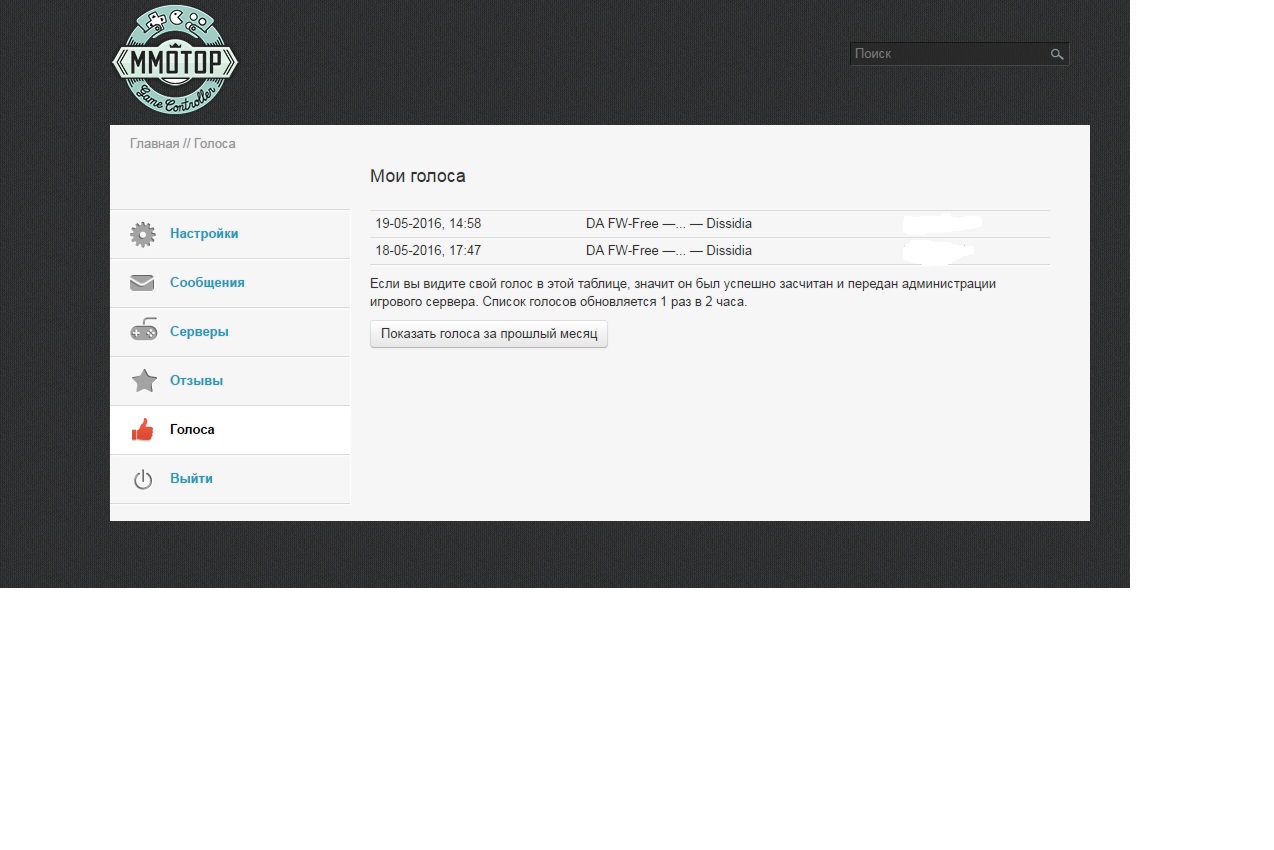Open the Настройки menu item

pyautogui.click(x=204, y=234)
